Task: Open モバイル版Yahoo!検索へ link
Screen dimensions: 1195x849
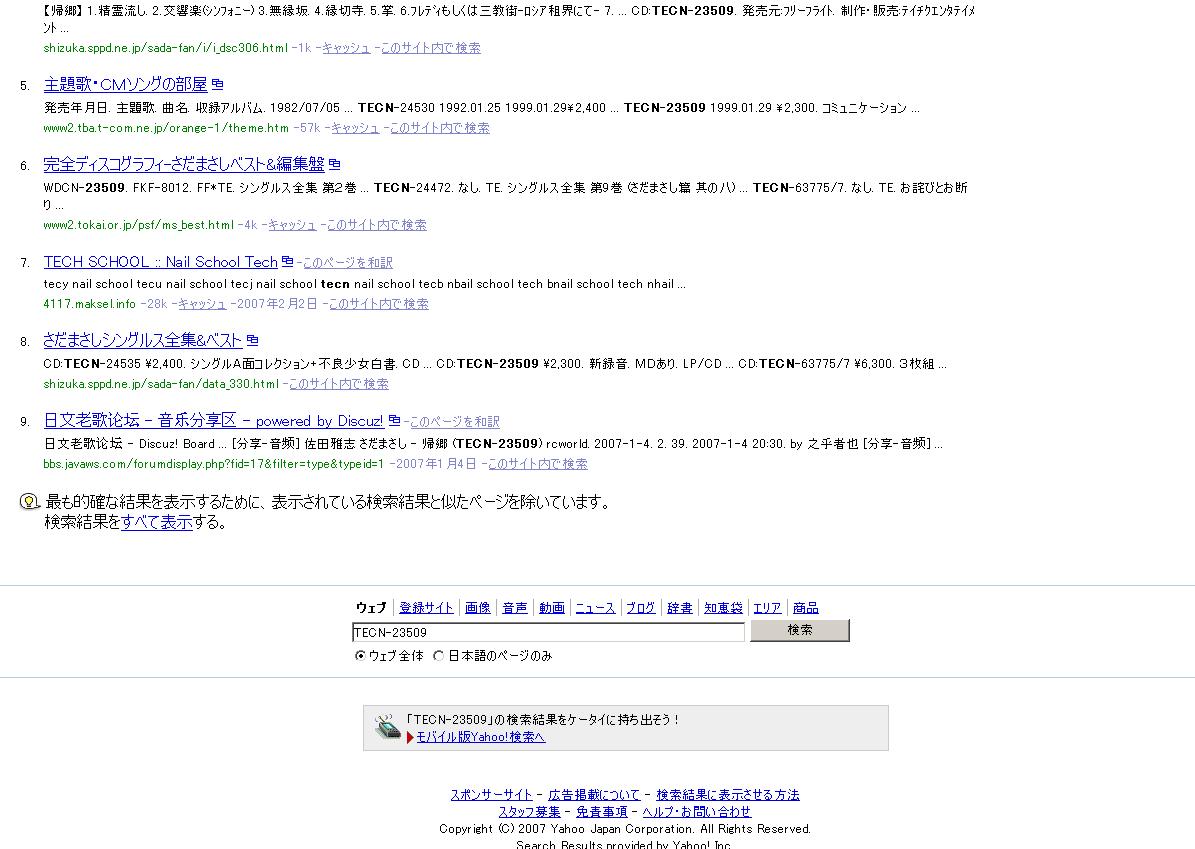Action: [x=481, y=737]
